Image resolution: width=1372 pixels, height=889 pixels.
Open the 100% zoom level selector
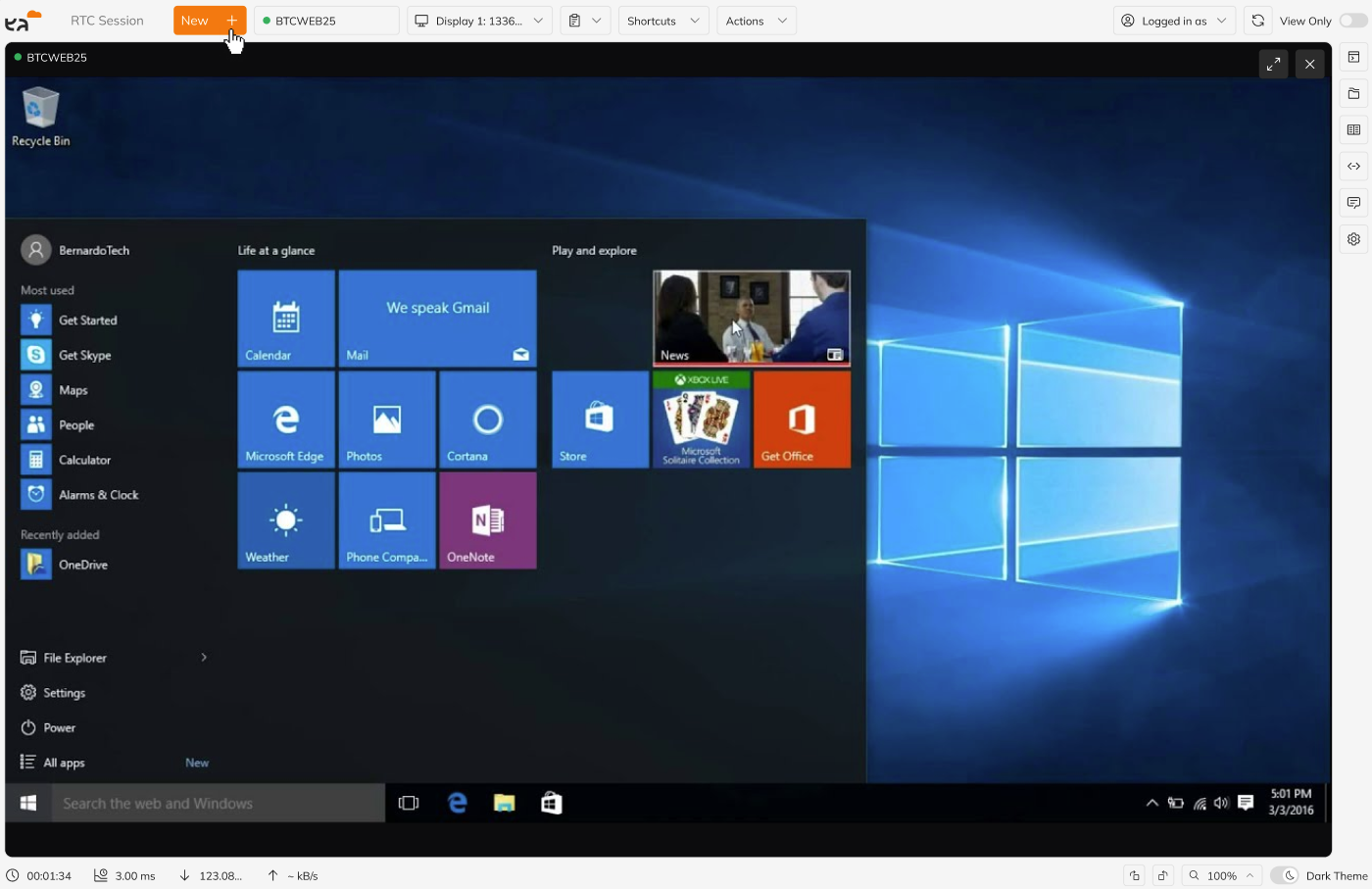[x=1221, y=875]
